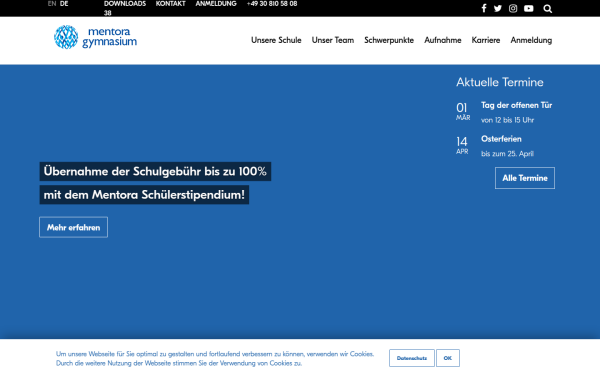
Task: Click the 14 APR date
Action: [462, 145]
